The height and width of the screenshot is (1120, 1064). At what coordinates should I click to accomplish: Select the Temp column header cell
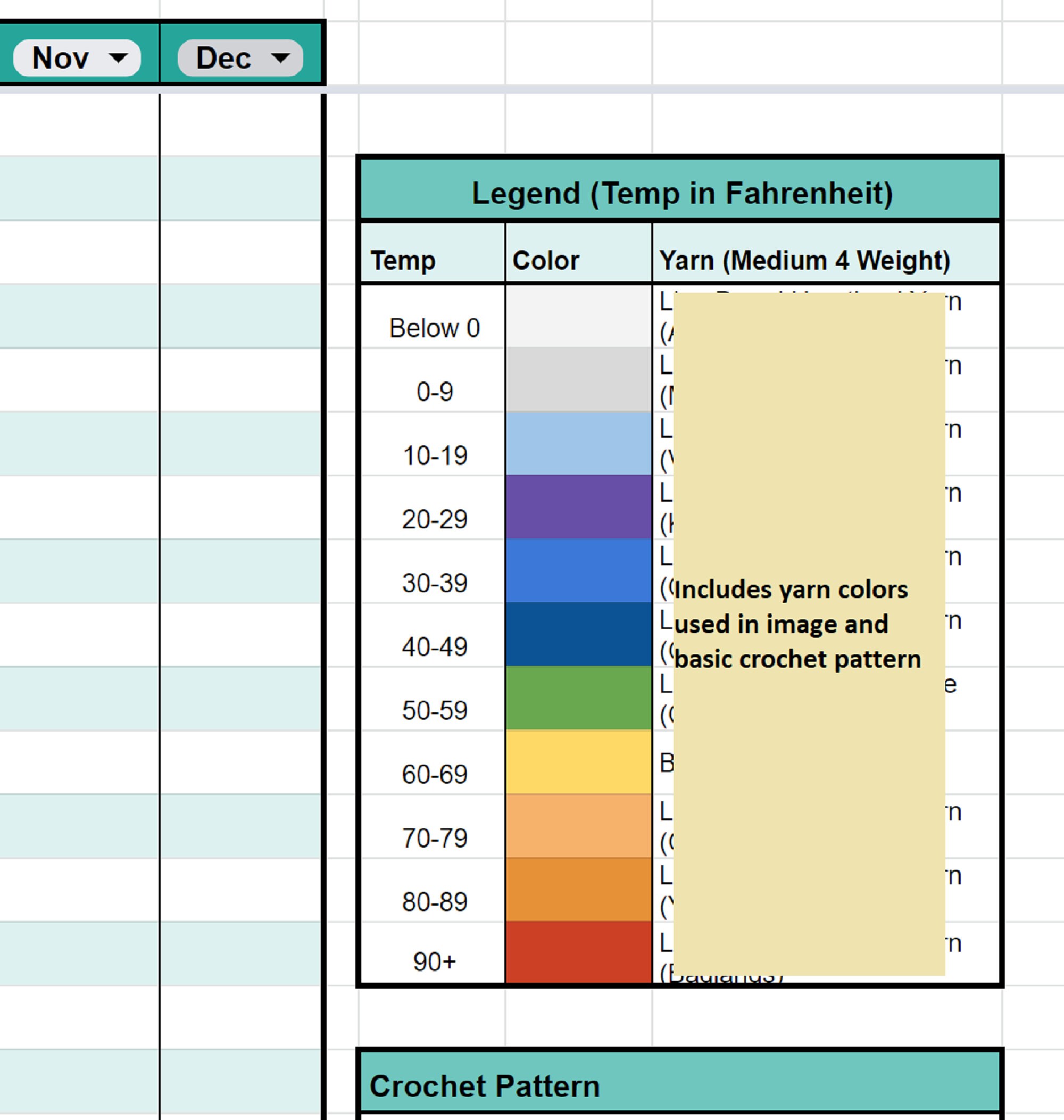431,260
